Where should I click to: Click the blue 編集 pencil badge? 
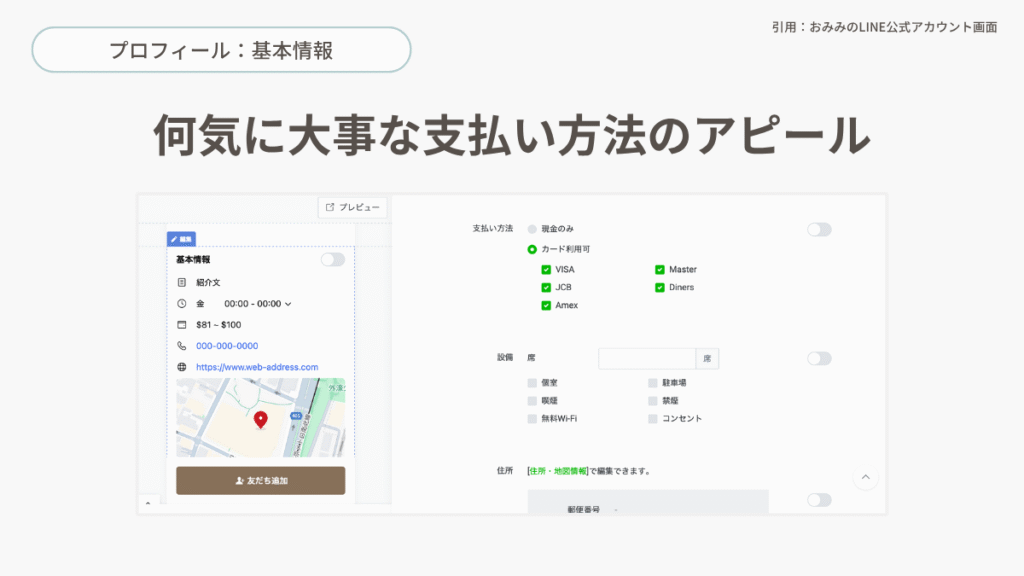tap(181, 239)
